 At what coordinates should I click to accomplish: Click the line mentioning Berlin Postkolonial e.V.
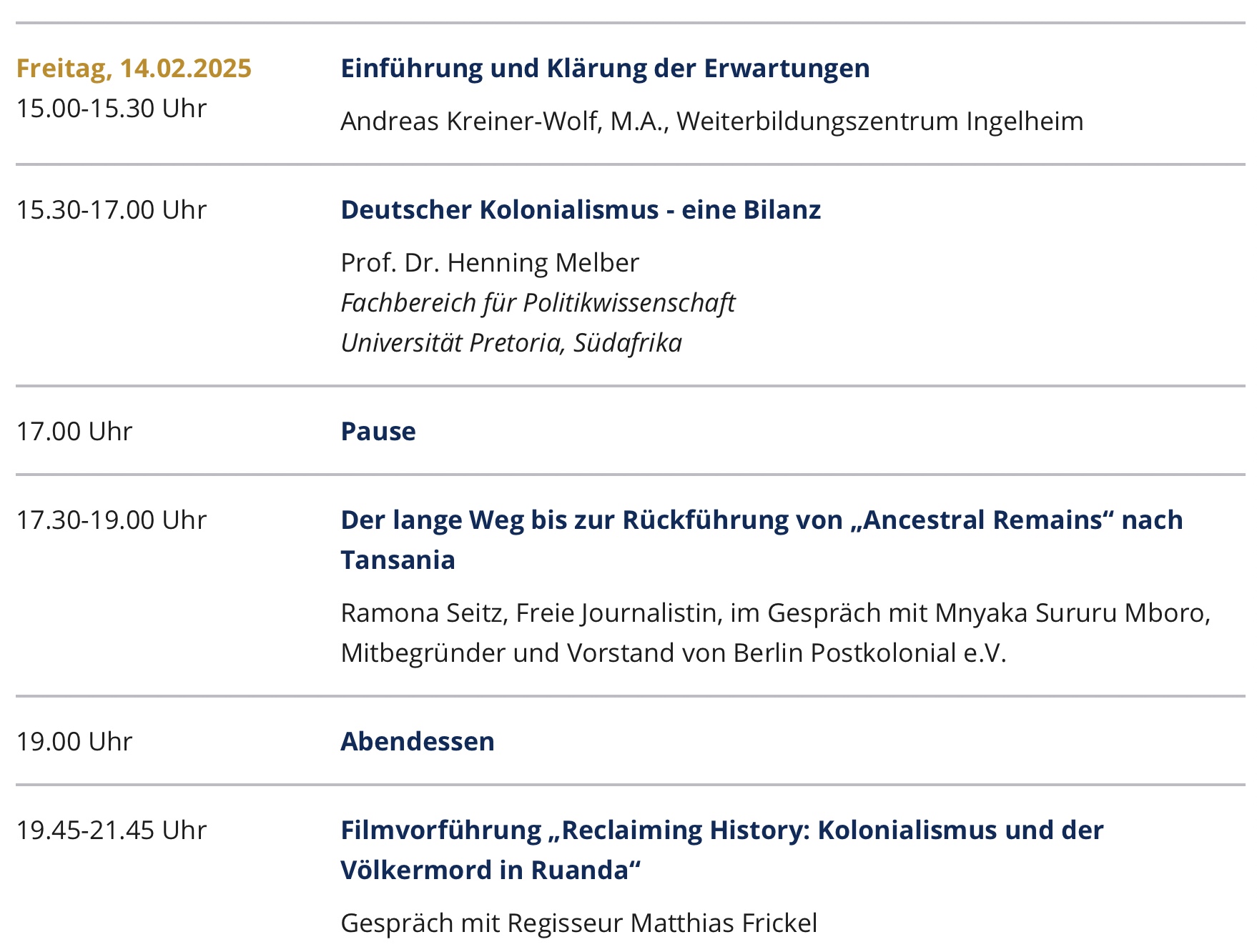point(673,653)
